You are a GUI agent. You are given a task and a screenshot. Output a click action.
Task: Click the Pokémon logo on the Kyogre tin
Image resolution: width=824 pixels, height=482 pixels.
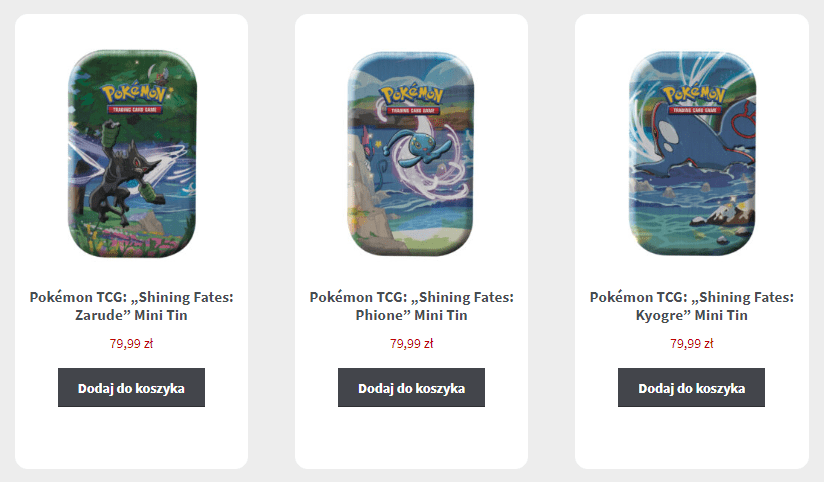coord(694,95)
